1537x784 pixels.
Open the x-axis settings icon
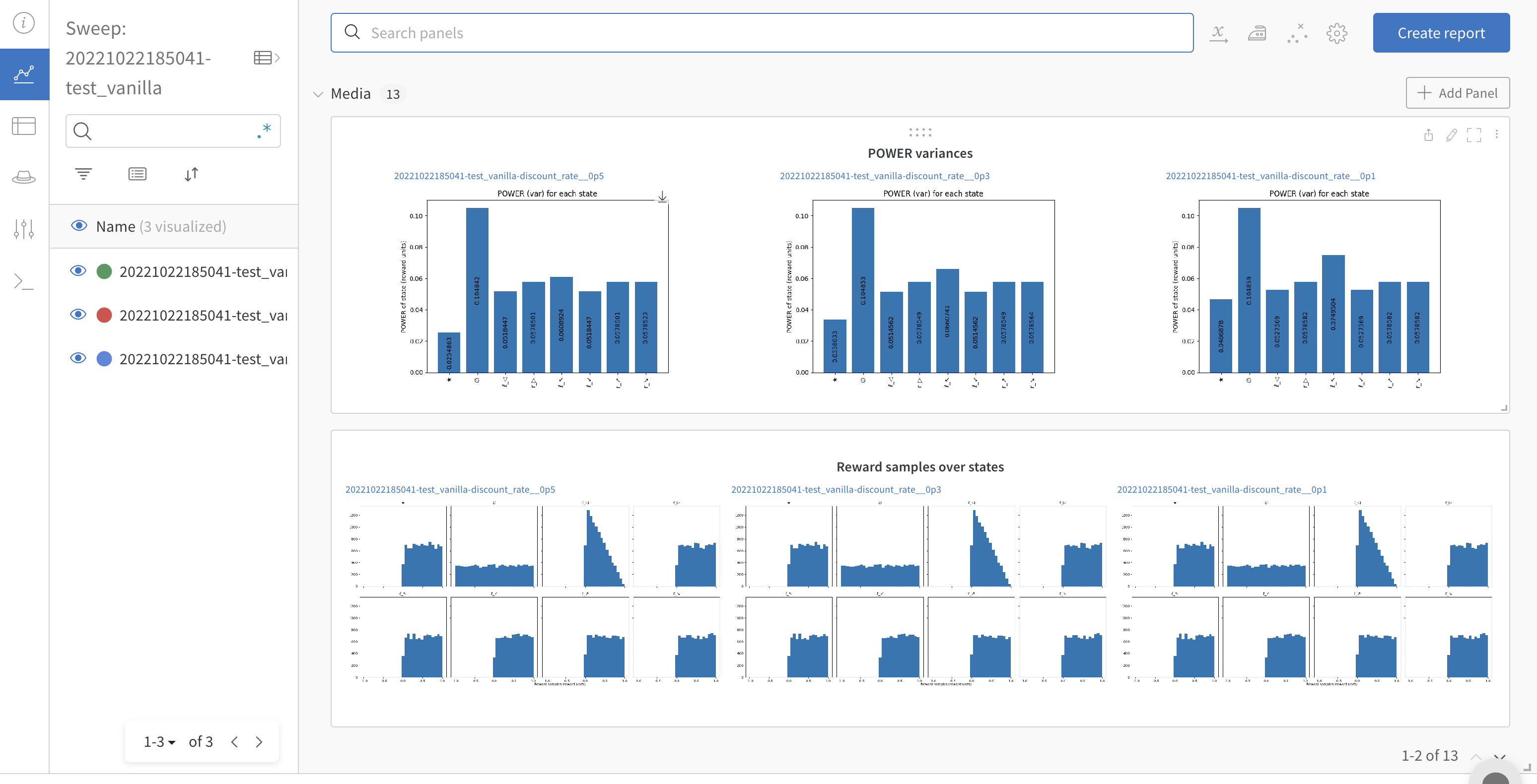tap(1218, 33)
